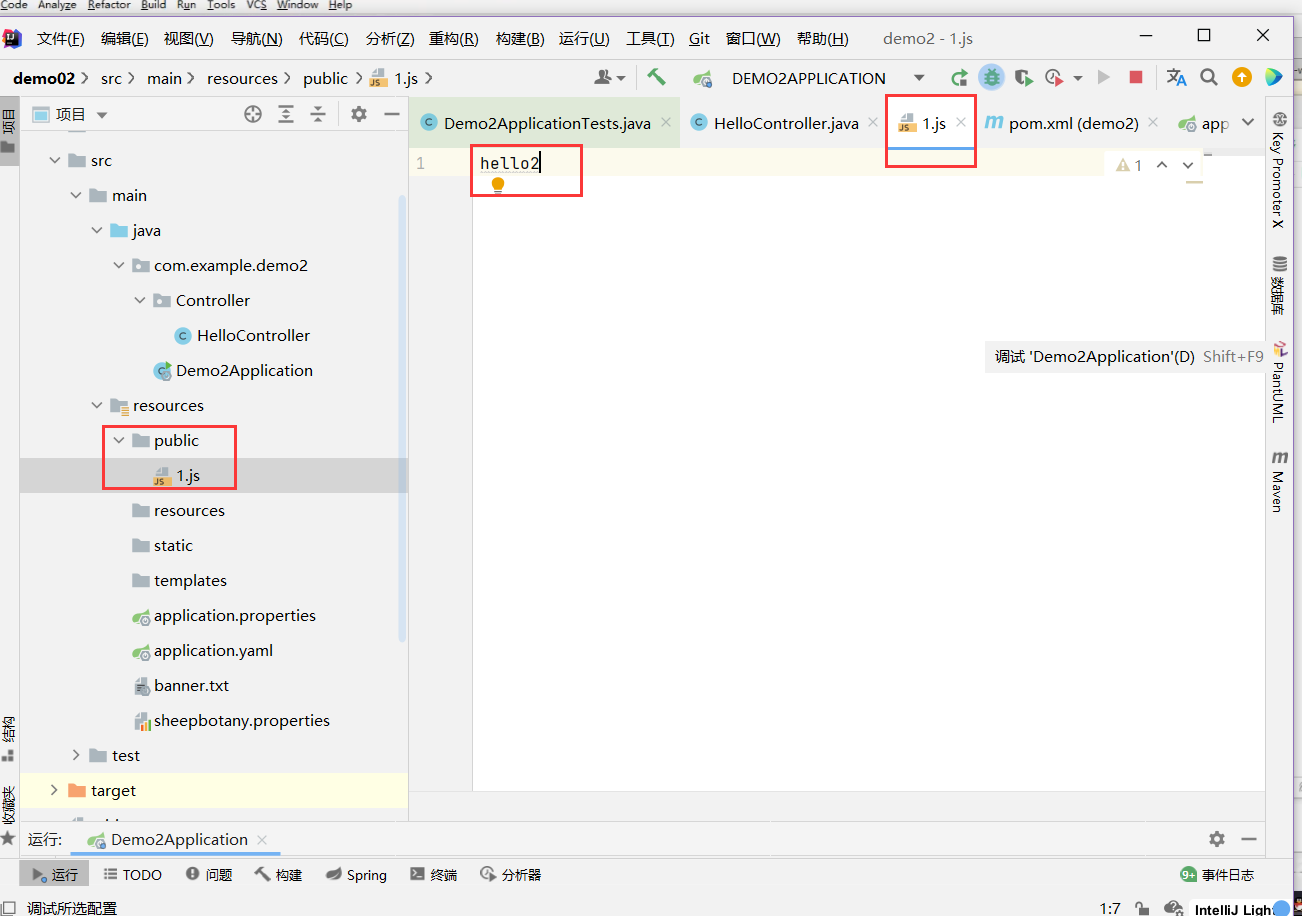Collapse the com.example.demo2 package
Viewport: 1302px width, 916px height.
pos(118,265)
